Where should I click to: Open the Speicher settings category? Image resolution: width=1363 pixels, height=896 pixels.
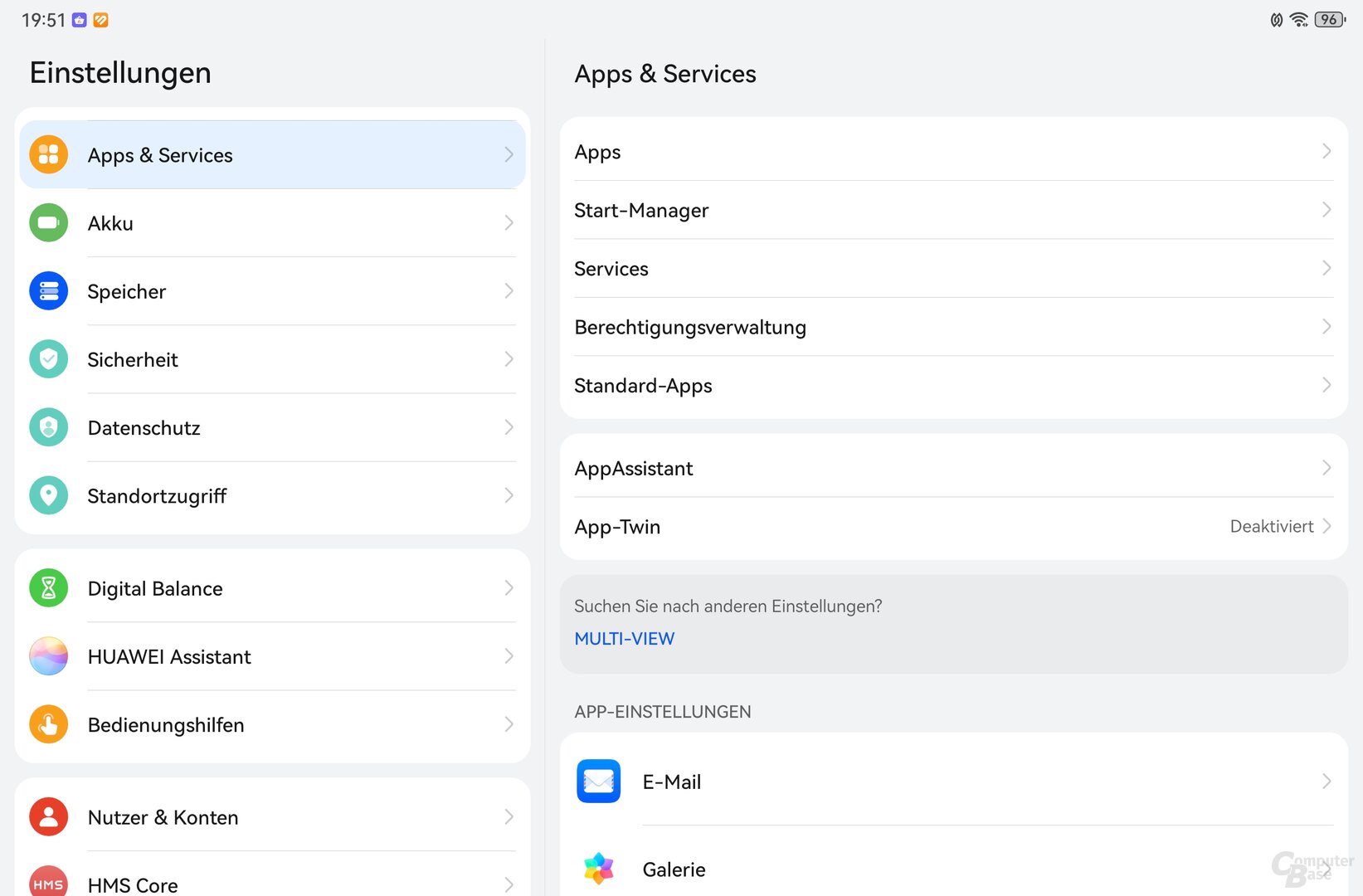tap(272, 290)
